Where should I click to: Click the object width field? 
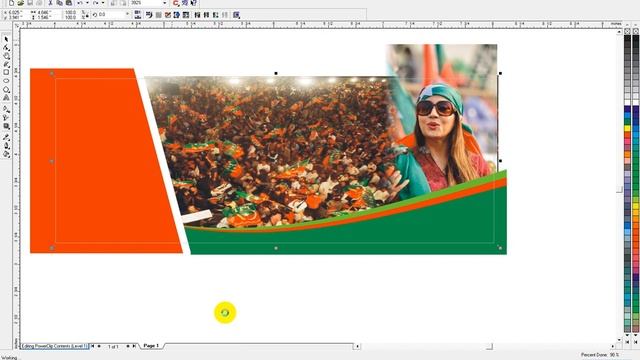coord(44,13)
